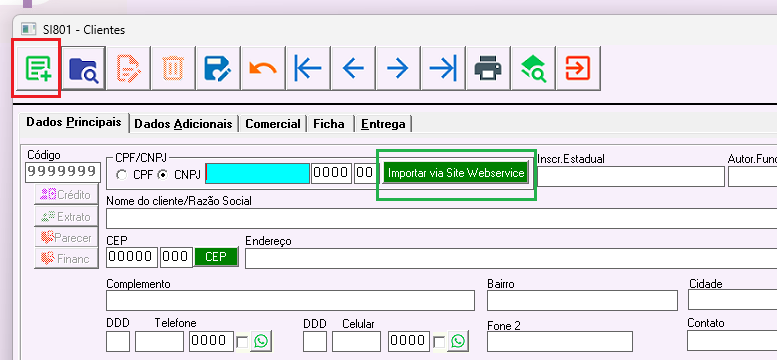777x360 pixels.
Task: Click the Cidade input field
Action: pyautogui.click(x=732, y=300)
